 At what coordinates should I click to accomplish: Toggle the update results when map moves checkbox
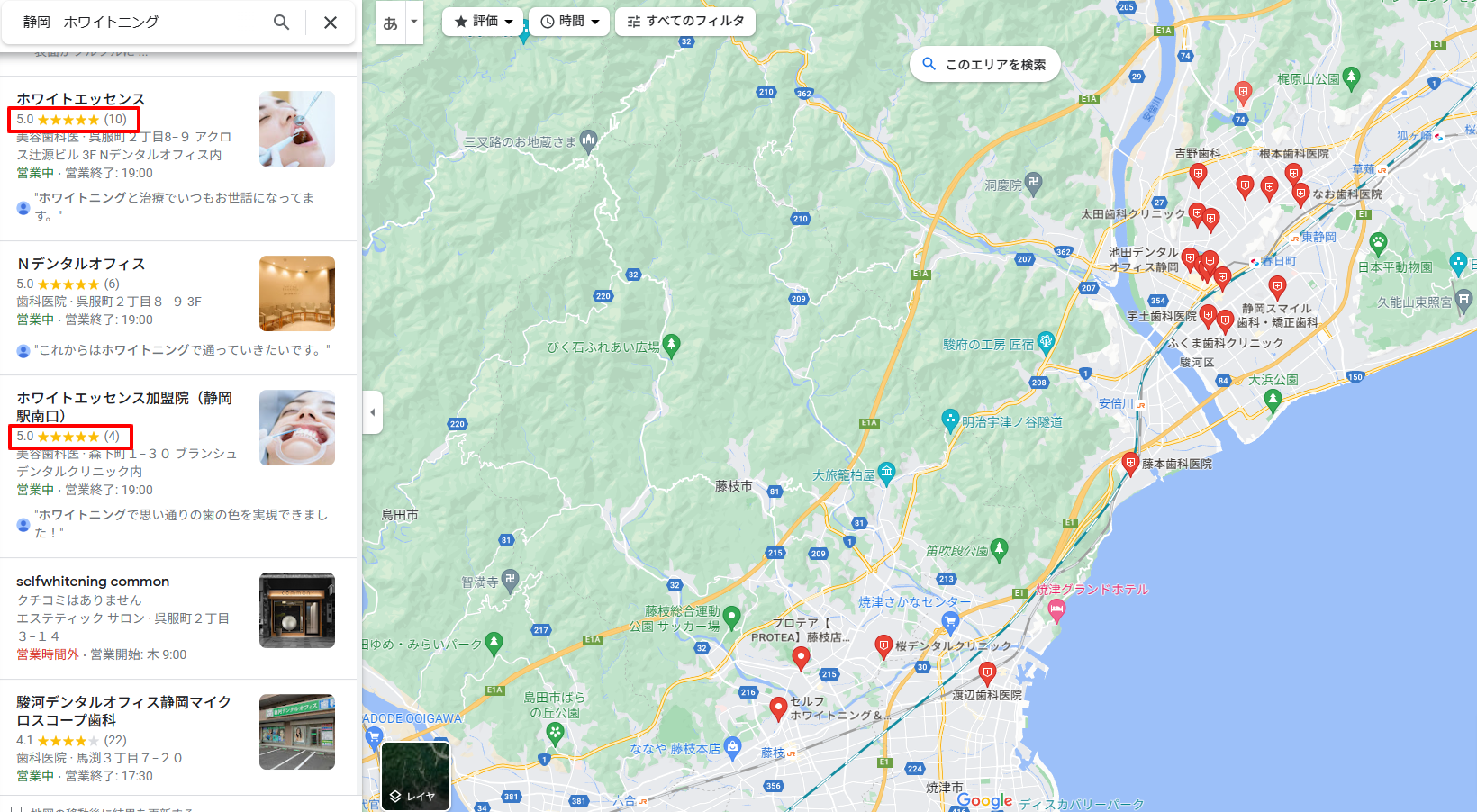pos(16,810)
